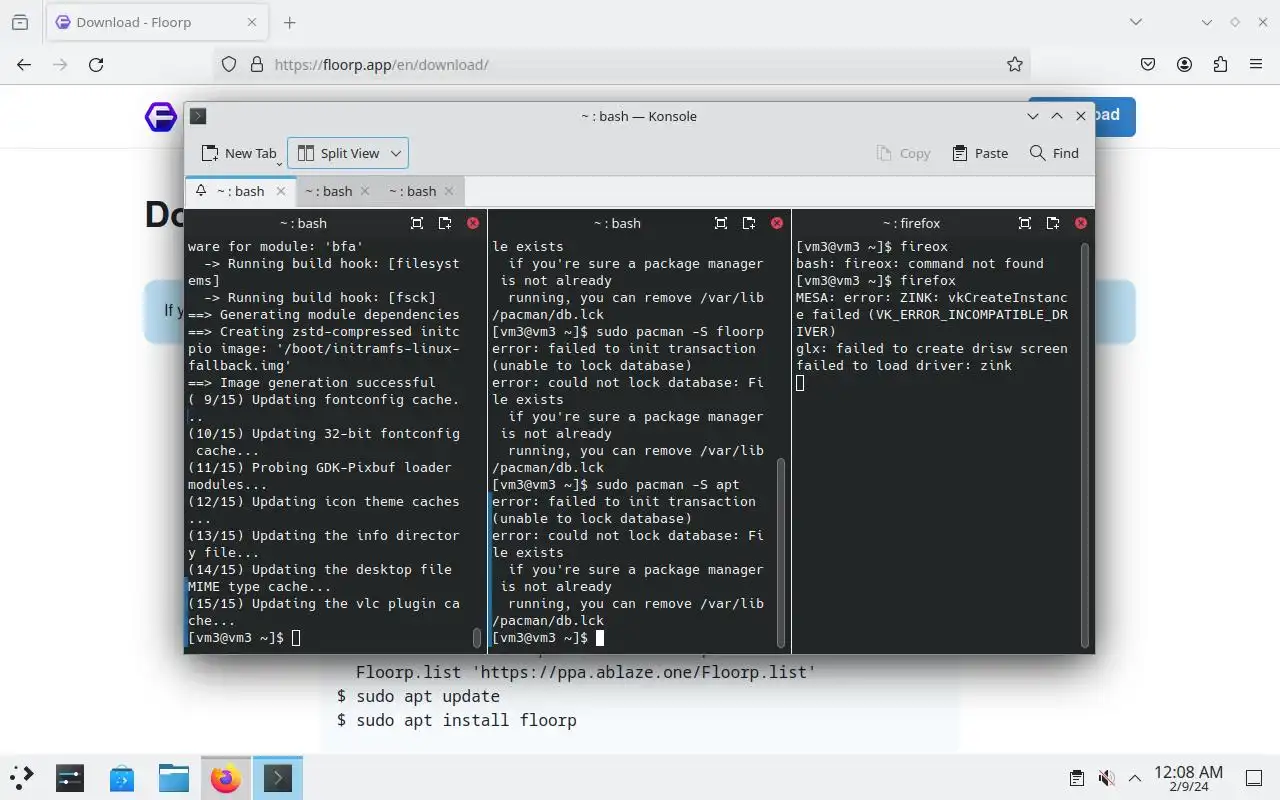Expand the hidden system tray icons arrow

coord(1135,778)
